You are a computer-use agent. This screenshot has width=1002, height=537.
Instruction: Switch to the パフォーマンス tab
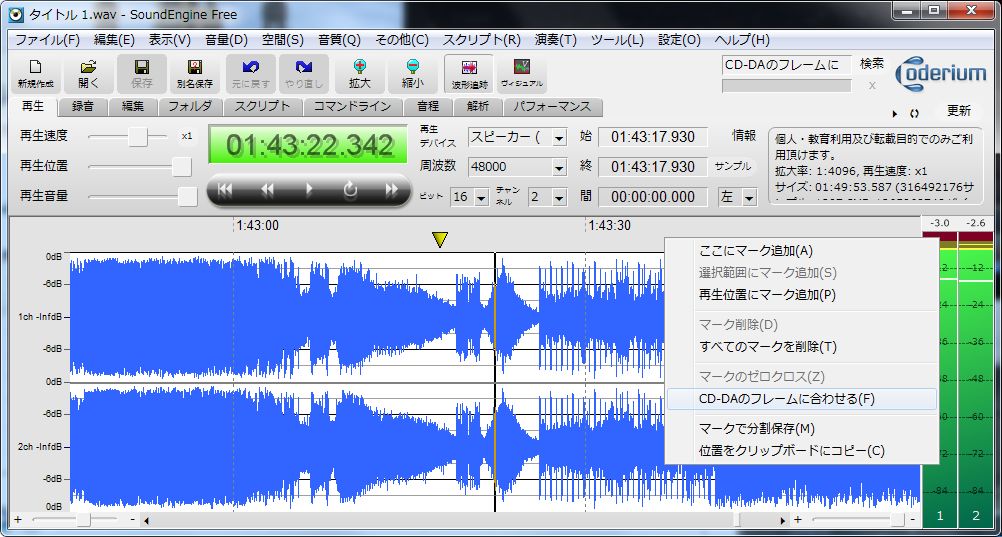point(552,107)
